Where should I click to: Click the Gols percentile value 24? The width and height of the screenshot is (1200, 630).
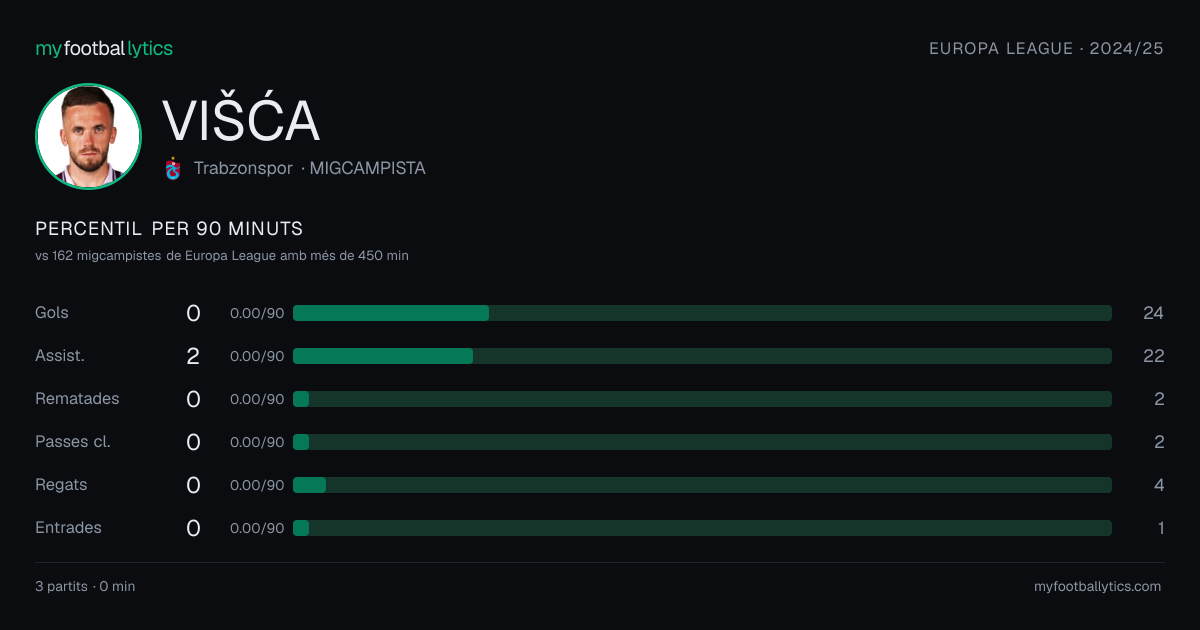[1153, 313]
